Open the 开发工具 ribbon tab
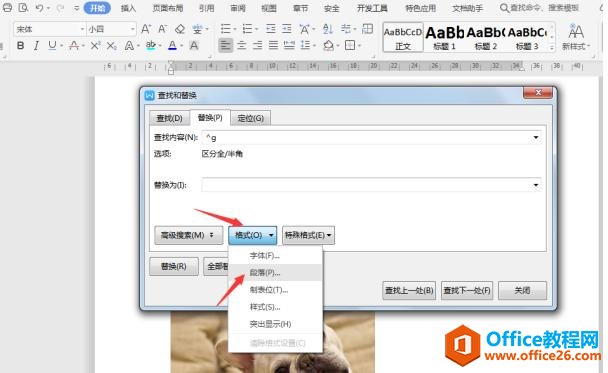Viewport: 608px width, 373px height. [372, 8]
